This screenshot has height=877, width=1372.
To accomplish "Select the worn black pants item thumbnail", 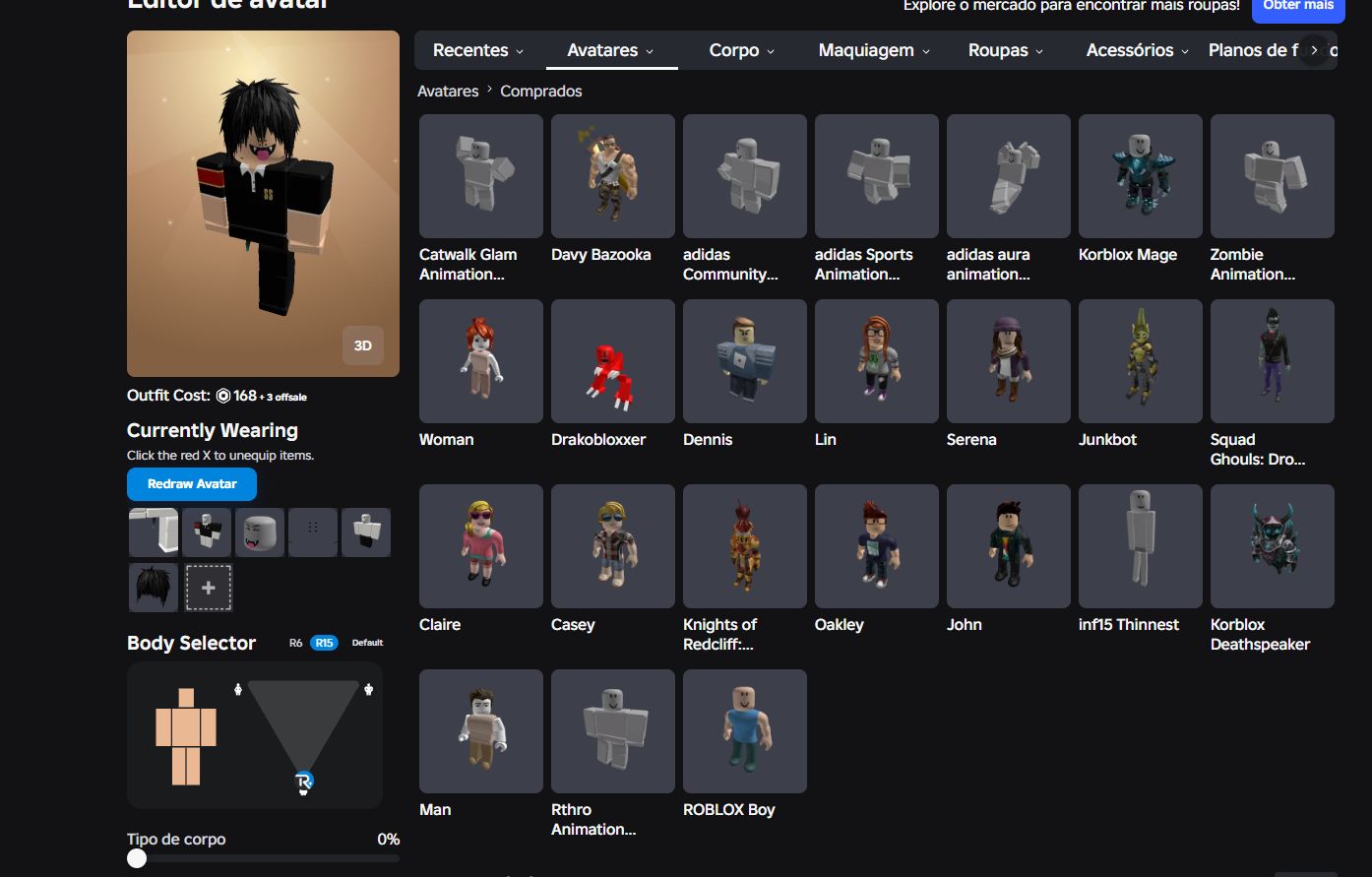I will [x=366, y=532].
